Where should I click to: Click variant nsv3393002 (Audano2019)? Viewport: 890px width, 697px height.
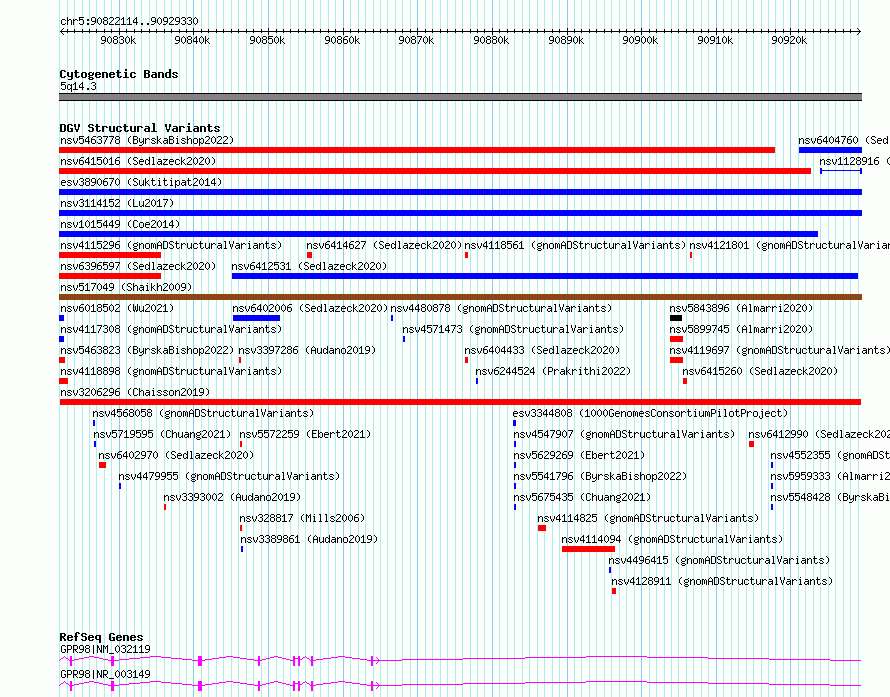(x=232, y=497)
